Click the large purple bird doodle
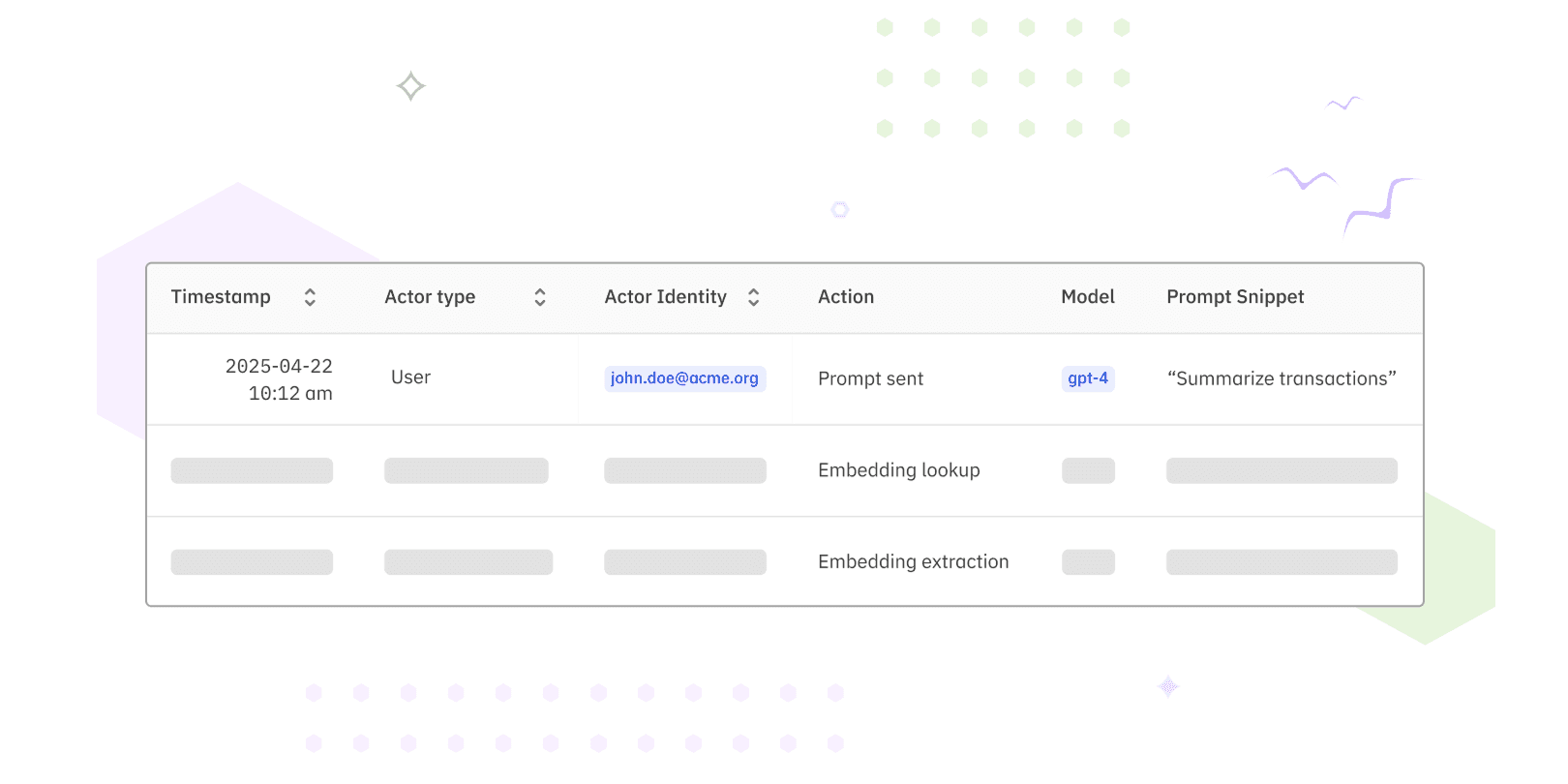 pyautogui.click(x=1379, y=204)
